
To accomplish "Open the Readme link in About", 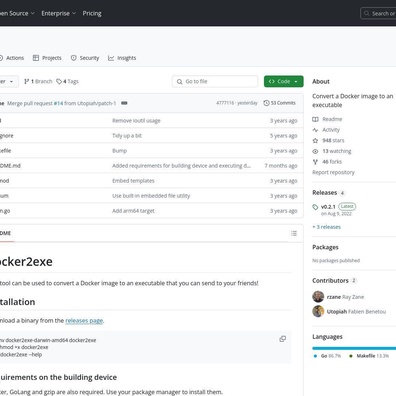I will click(x=332, y=119).
